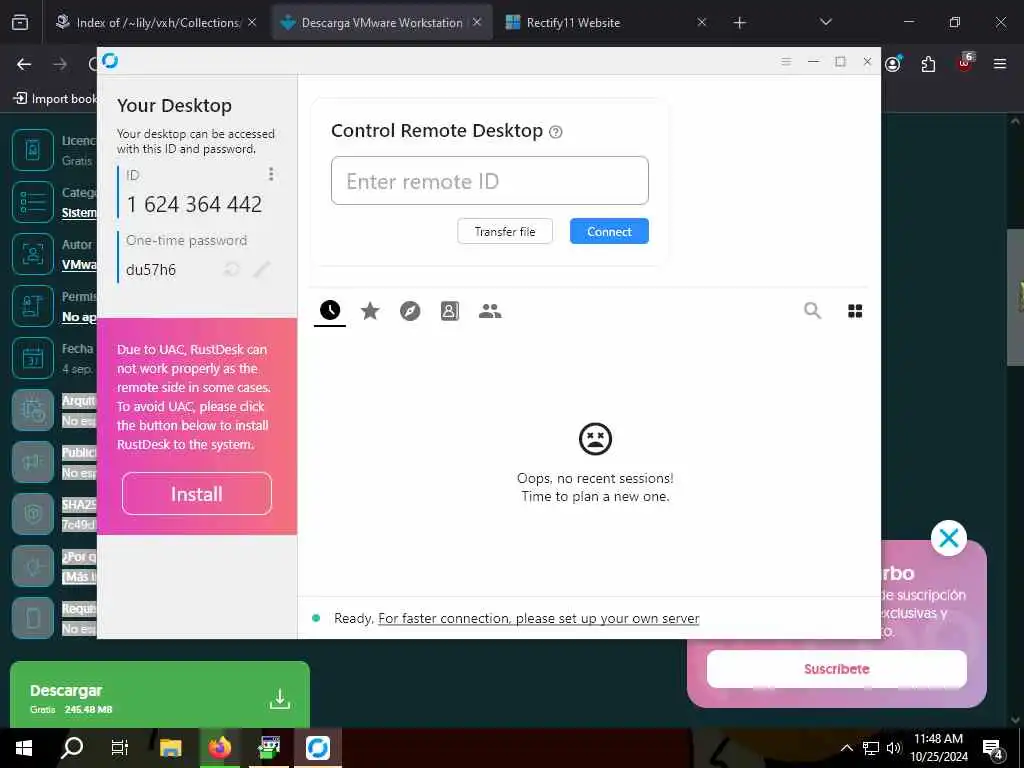
Task: Show hidden system tray icons
Action: click(846, 748)
